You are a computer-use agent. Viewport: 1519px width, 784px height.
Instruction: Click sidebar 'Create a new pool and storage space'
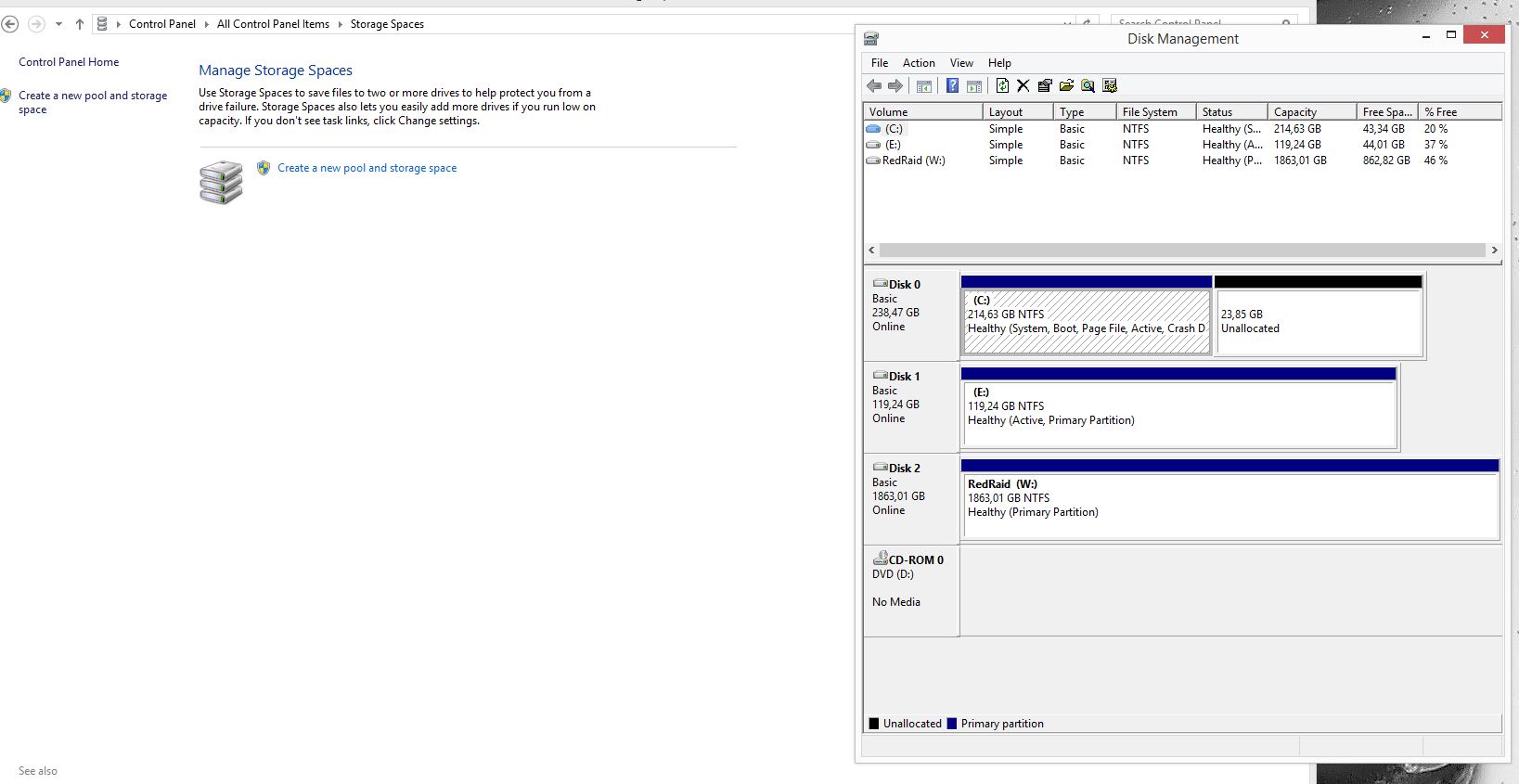pos(93,102)
